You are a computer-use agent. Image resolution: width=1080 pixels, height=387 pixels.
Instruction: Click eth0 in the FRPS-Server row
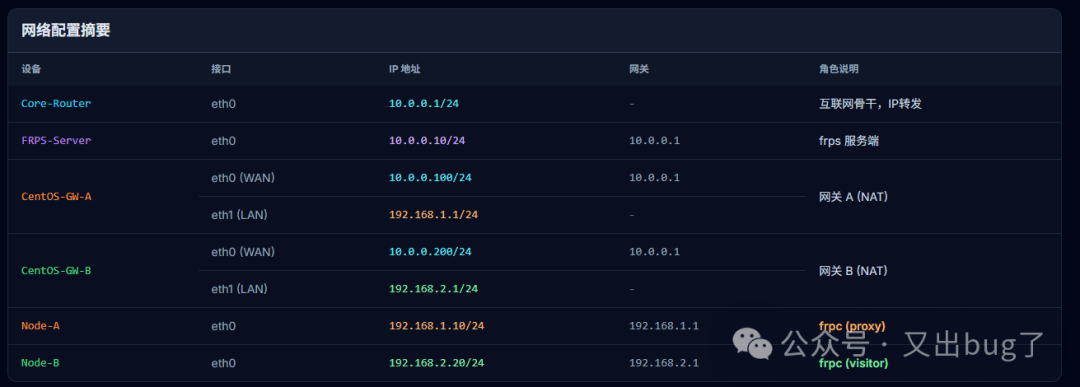[223, 140]
